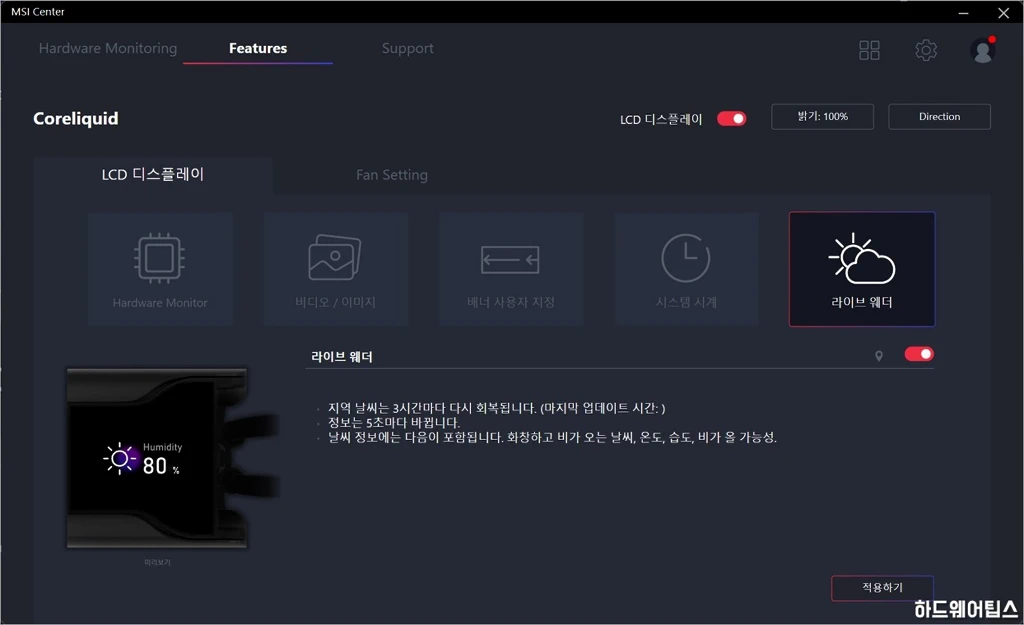Toggle the 라이브 웨더 switch off

[x=919, y=354]
